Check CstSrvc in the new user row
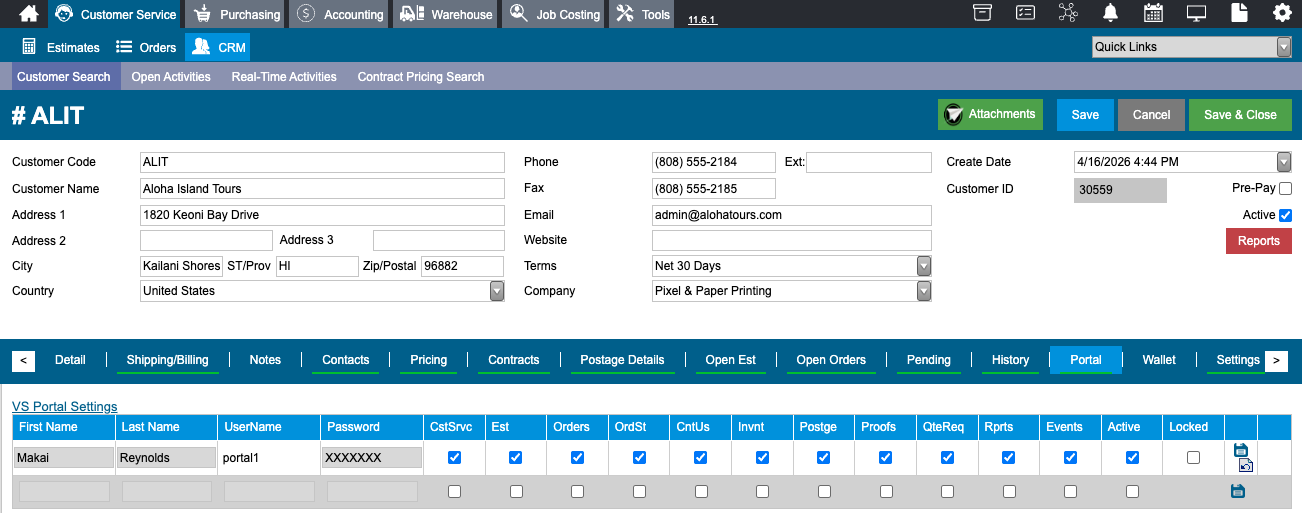The width and height of the screenshot is (1302, 513). pyautogui.click(x=455, y=491)
